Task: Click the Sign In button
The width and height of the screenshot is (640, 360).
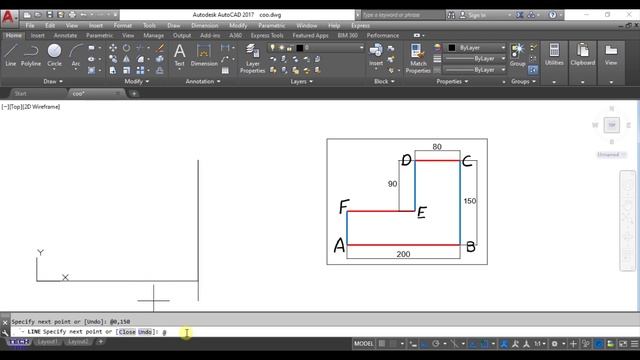Action: click(473, 15)
